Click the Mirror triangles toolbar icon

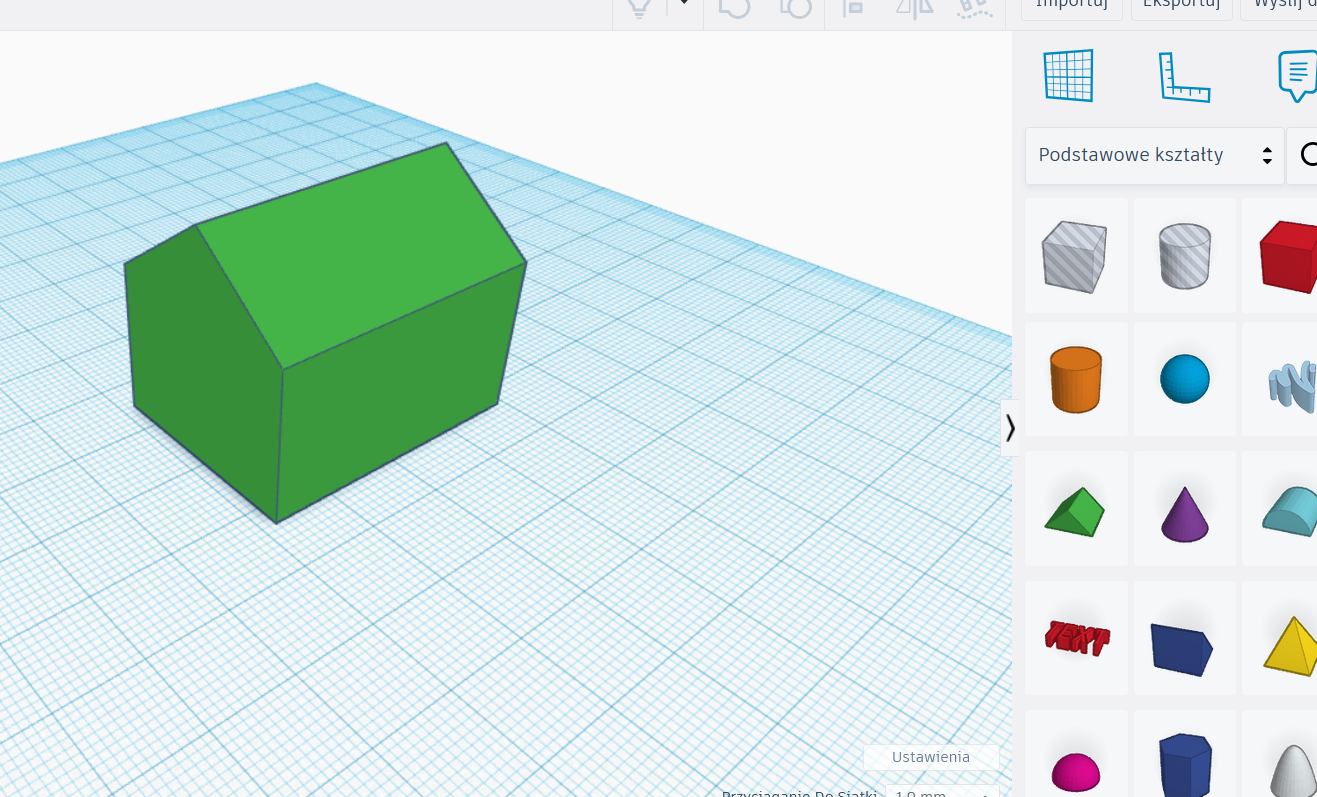tap(914, 6)
